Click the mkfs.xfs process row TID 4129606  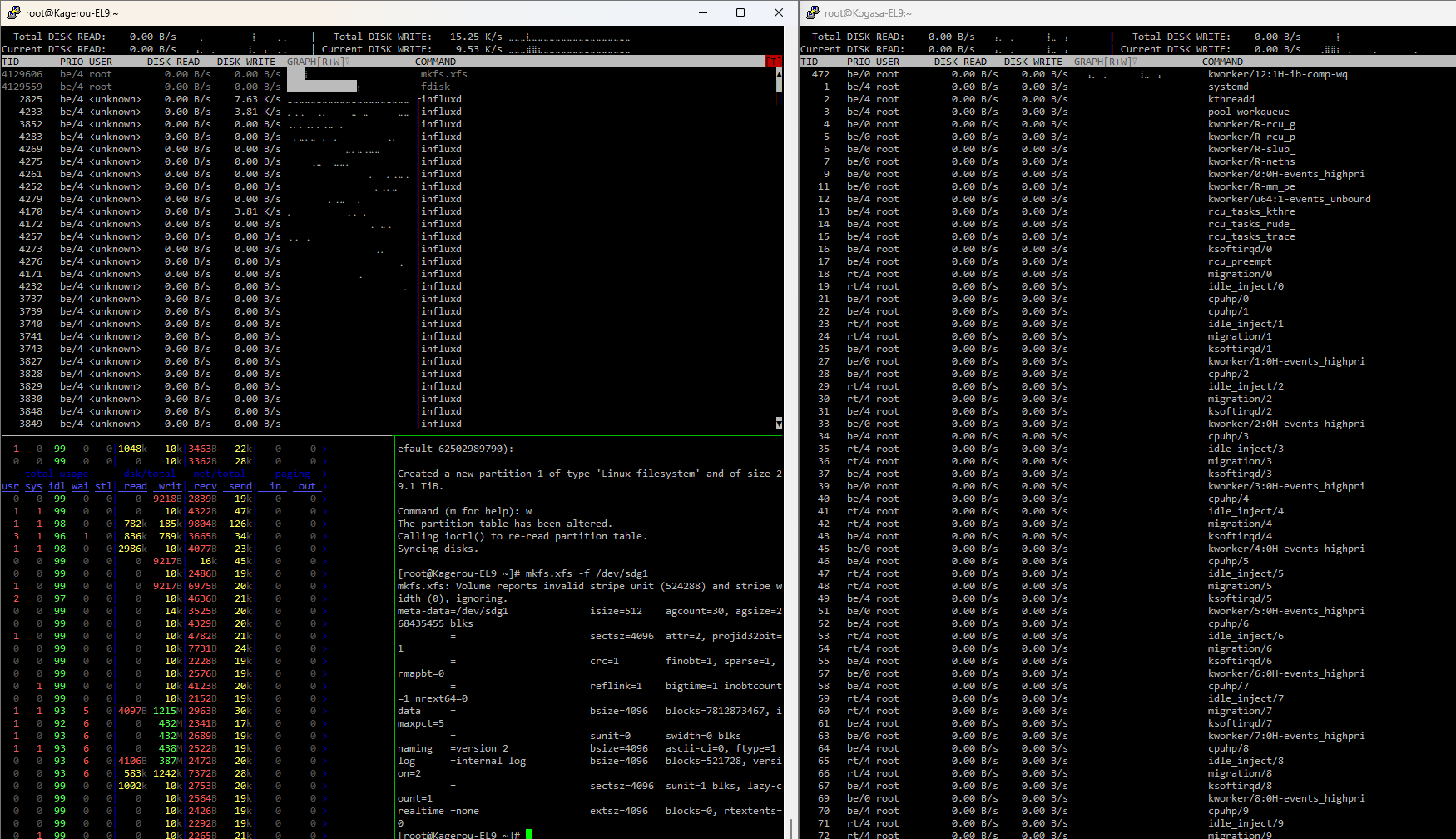tap(388, 74)
